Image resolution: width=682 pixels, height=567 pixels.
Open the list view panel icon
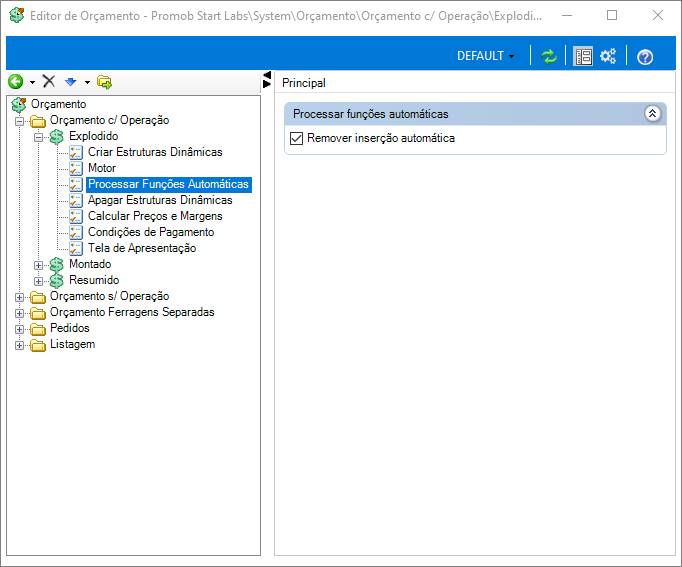tap(583, 57)
